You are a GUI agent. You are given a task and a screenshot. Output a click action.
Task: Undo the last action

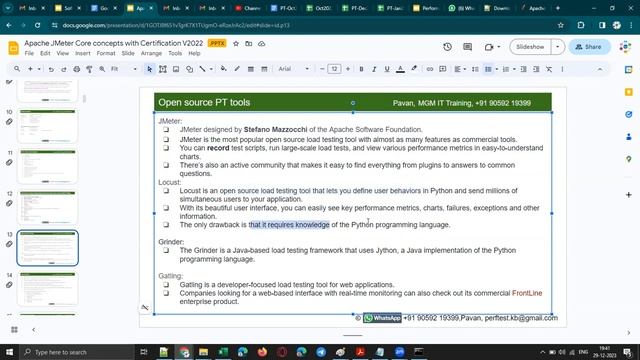point(51,69)
